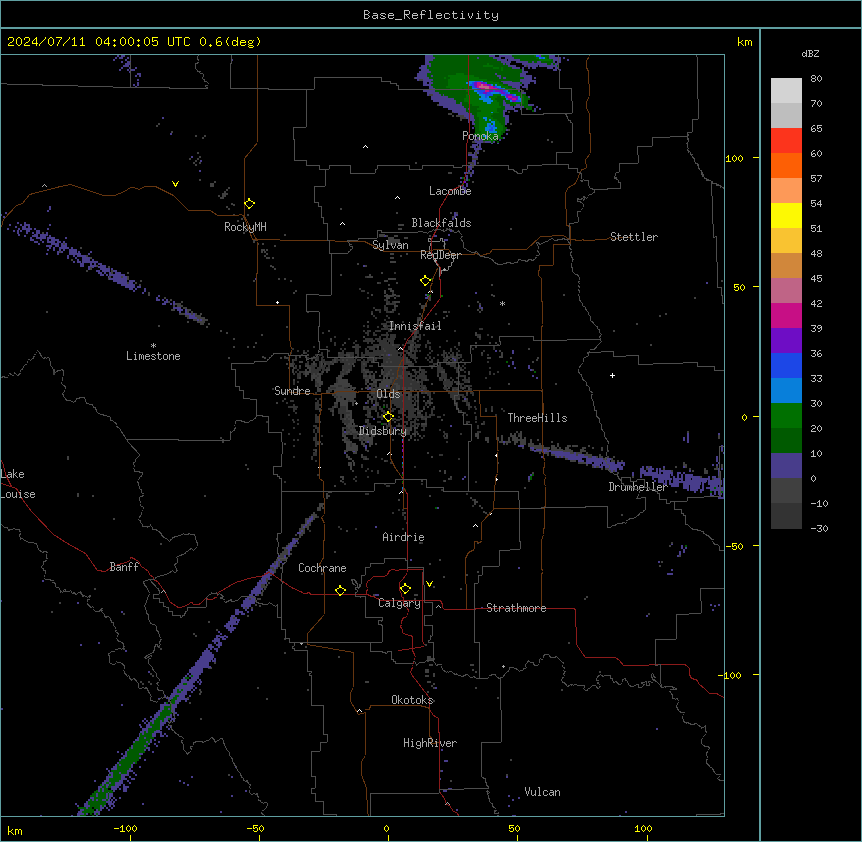
Task: Click the asterisk marker above Limestone
Action: pos(153,346)
